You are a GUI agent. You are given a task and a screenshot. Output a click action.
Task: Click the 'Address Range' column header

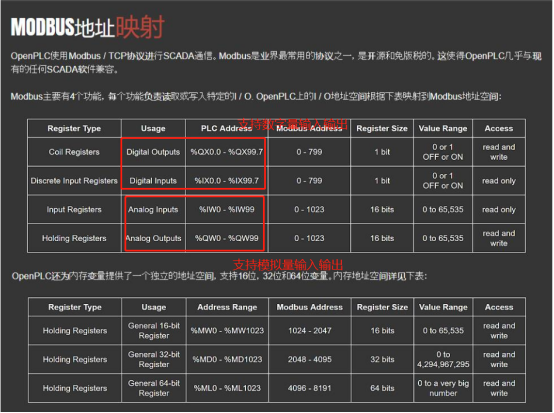pyautogui.click(x=227, y=307)
